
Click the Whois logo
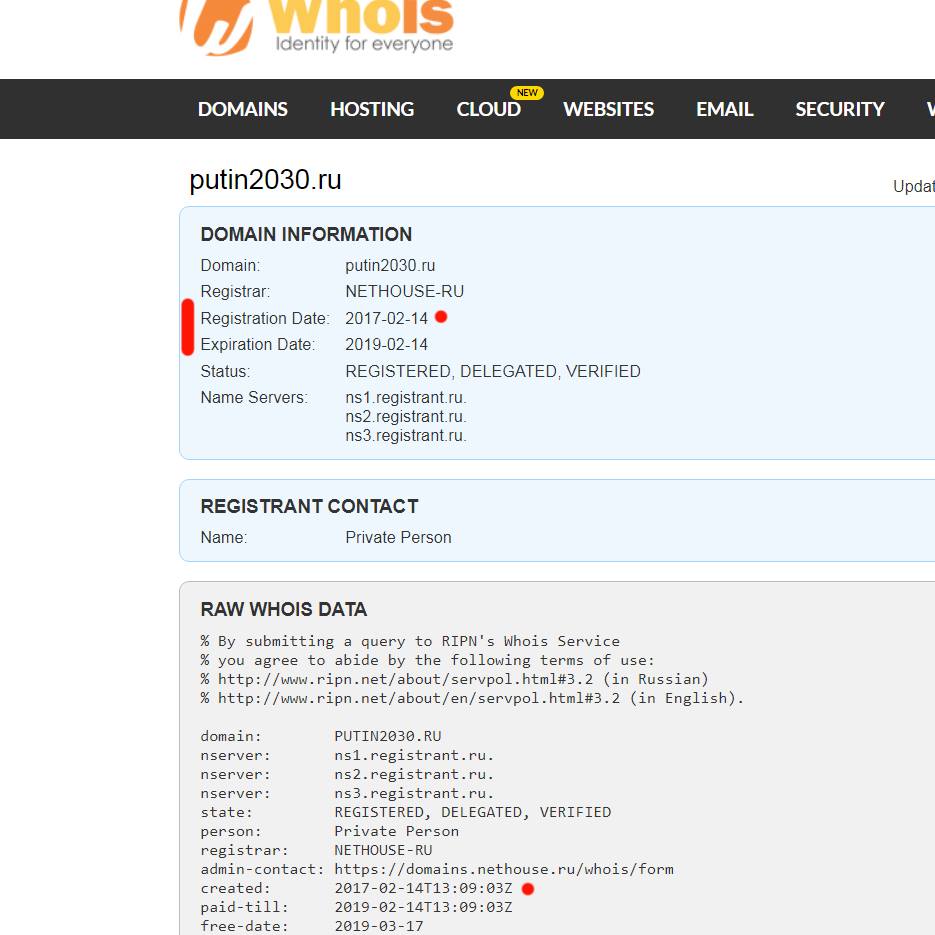(x=317, y=27)
